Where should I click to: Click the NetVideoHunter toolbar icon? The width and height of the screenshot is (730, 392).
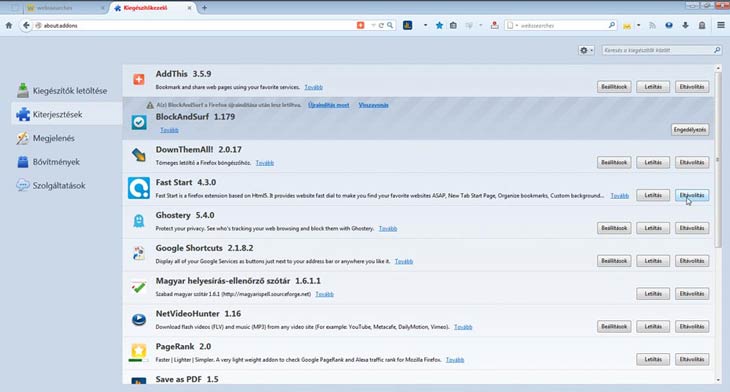coord(669,26)
